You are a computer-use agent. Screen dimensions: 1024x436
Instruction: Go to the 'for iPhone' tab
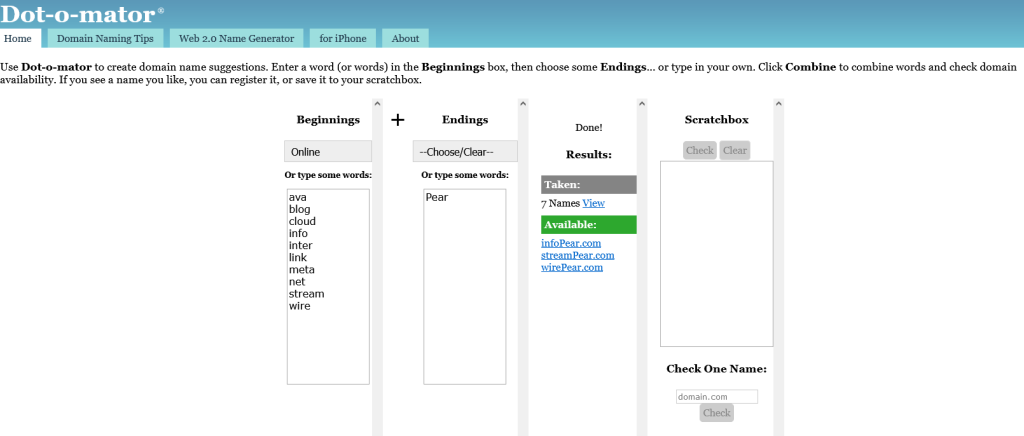click(x=343, y=39)
